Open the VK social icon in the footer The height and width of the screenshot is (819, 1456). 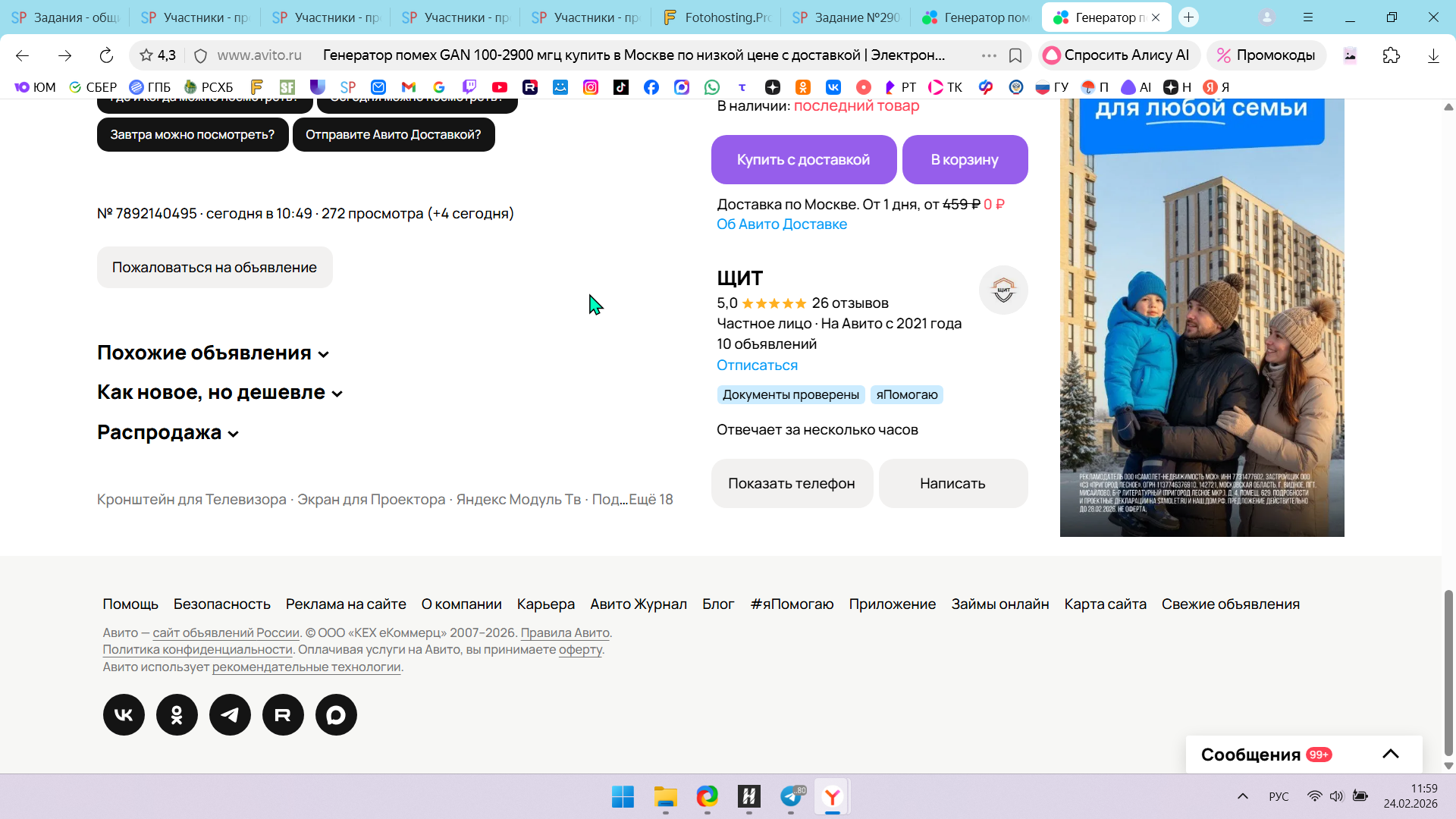[x=124, y=714]
